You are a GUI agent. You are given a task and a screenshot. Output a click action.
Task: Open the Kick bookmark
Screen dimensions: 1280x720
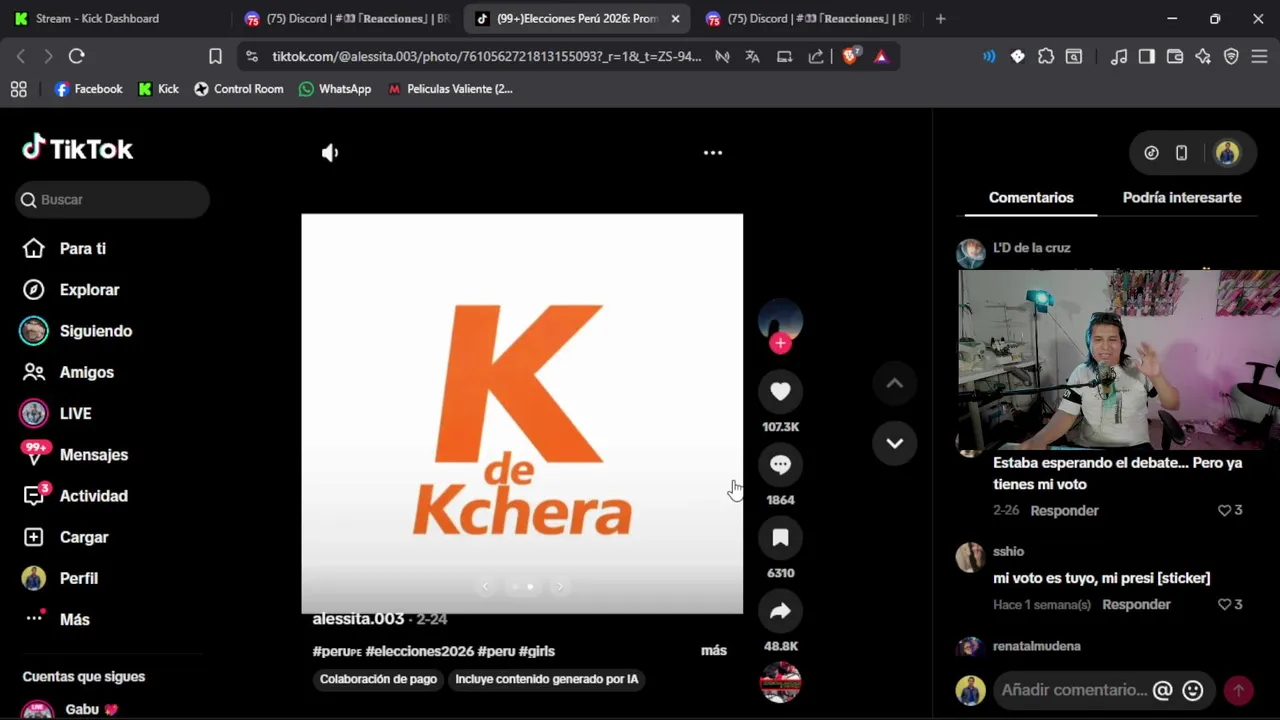point(159,89)
